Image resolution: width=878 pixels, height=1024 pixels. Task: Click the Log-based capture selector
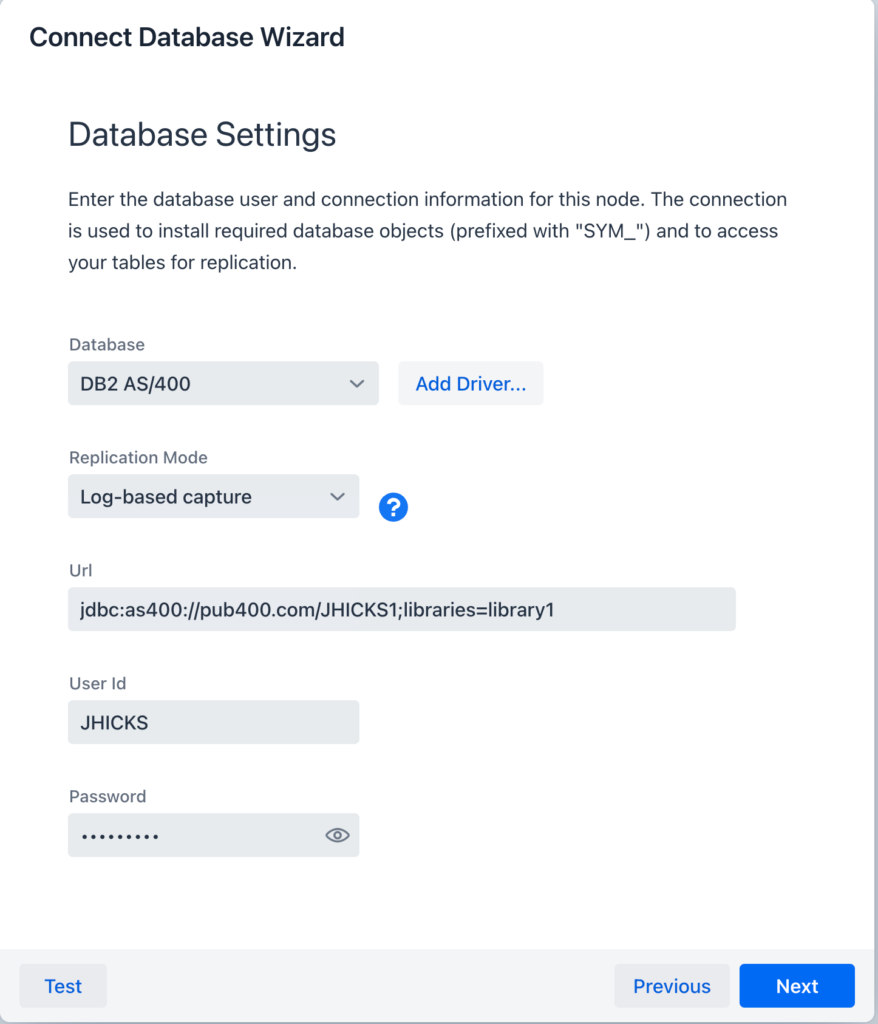(x=213, y=496)
